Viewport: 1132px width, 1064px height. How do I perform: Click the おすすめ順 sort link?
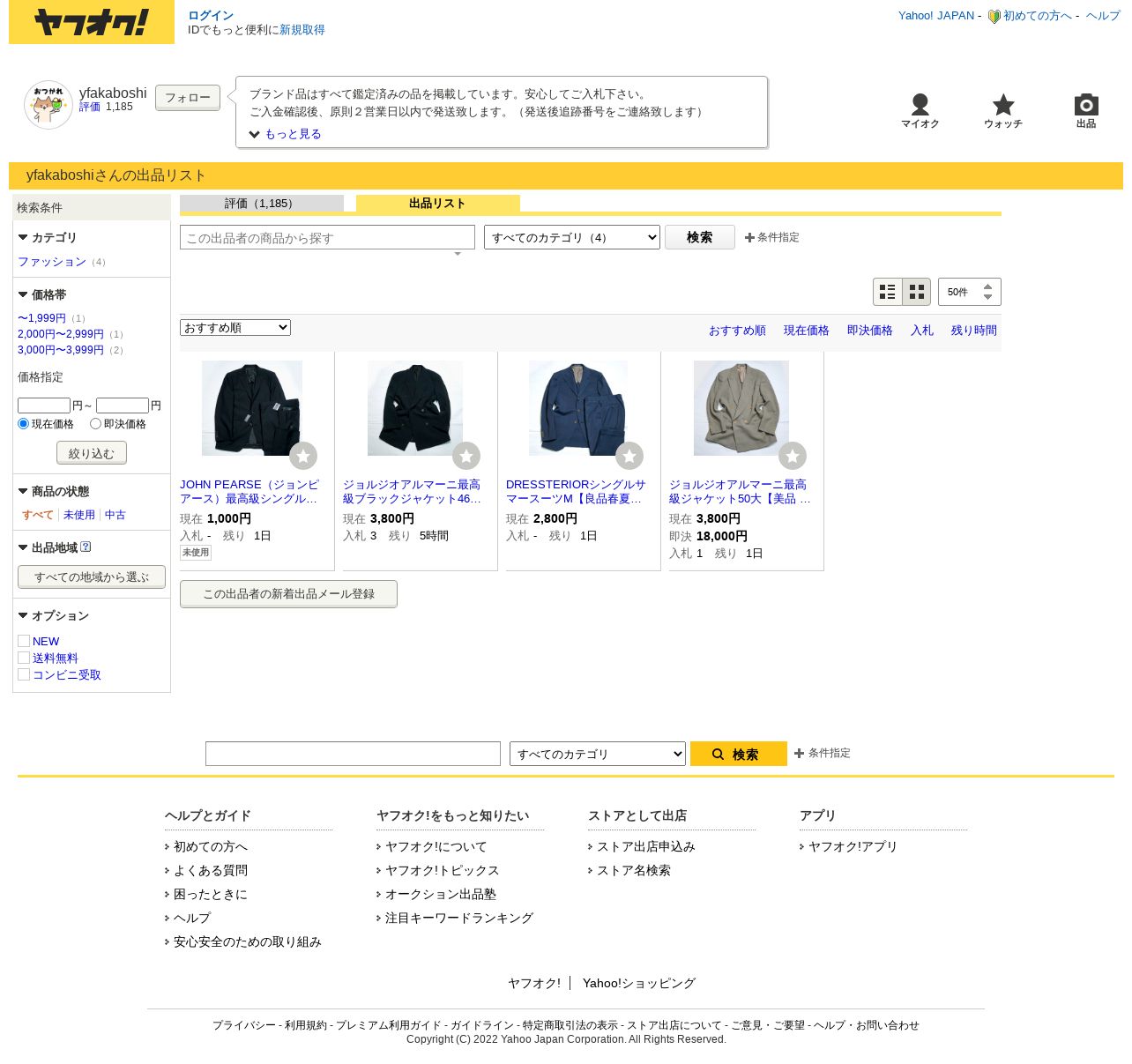click(x=737, y=331)
